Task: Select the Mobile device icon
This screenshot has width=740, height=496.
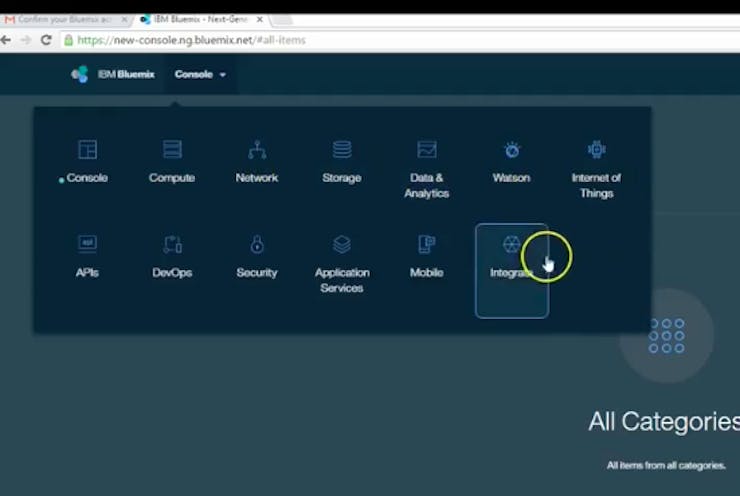Action: 427,244
